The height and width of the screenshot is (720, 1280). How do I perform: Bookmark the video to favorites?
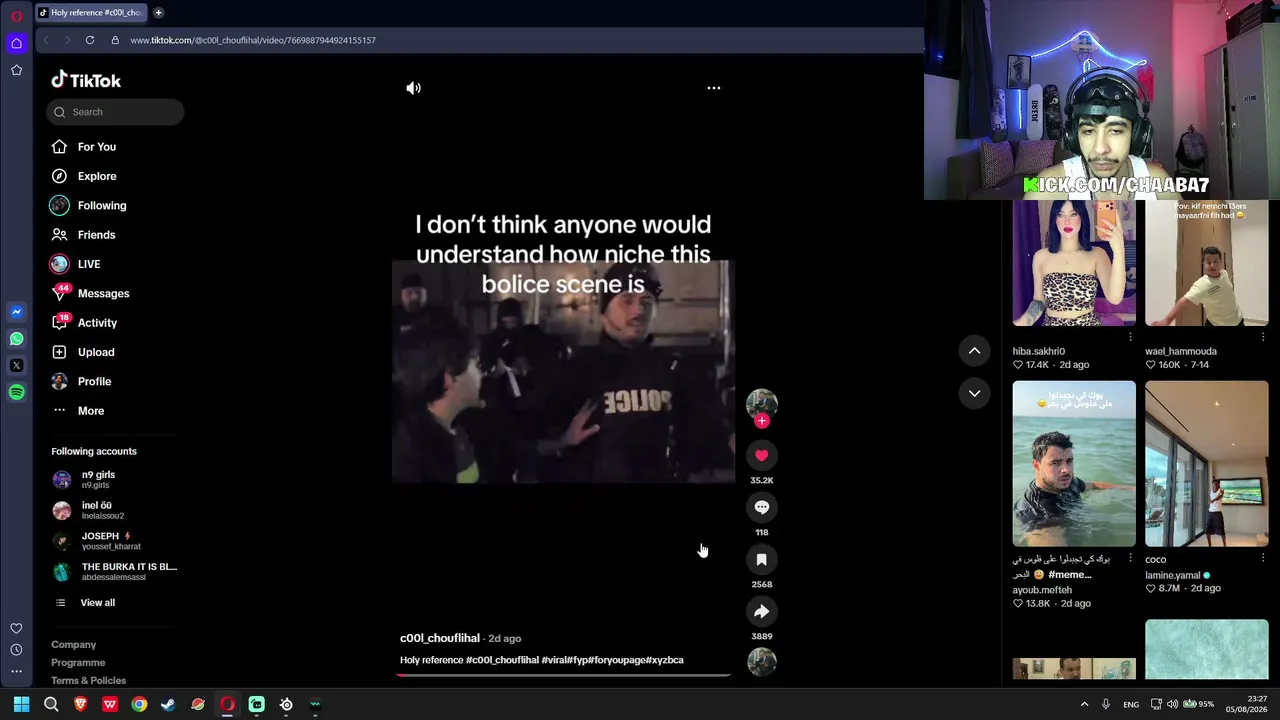[x=762, y=559]
